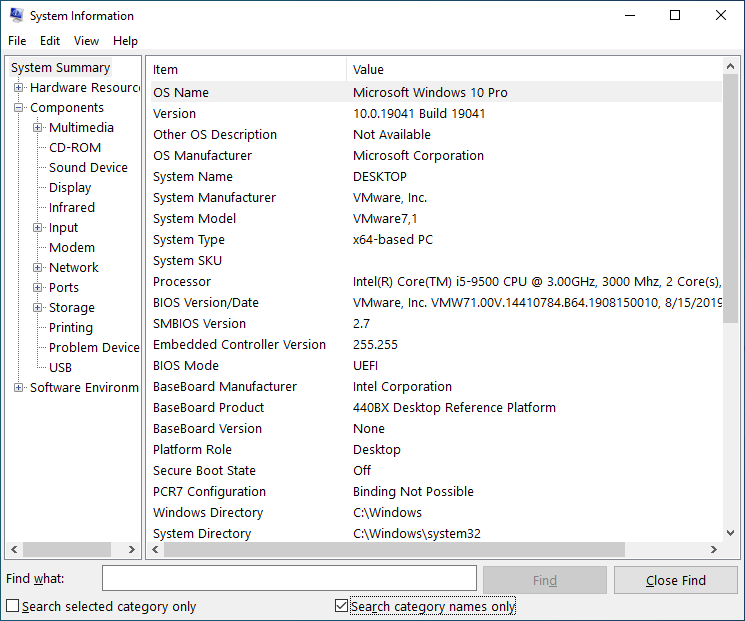Select the Other OS Description row
Image resolution: width=745 pixels, height=621 pixels.
[436, 134]
